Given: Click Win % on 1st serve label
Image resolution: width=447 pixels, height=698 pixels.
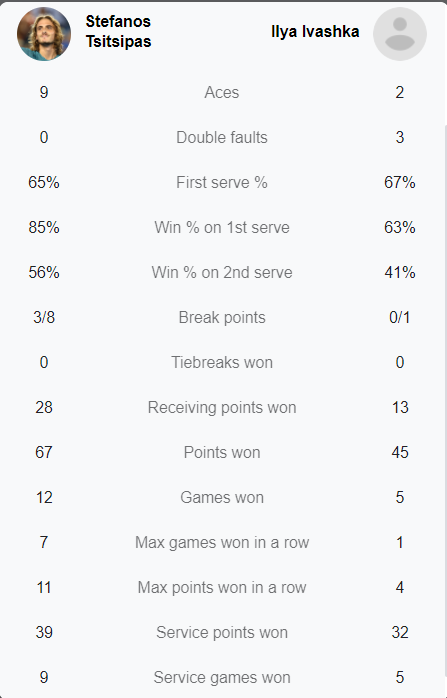Looking at the screenshot, I should click(222, 227).
